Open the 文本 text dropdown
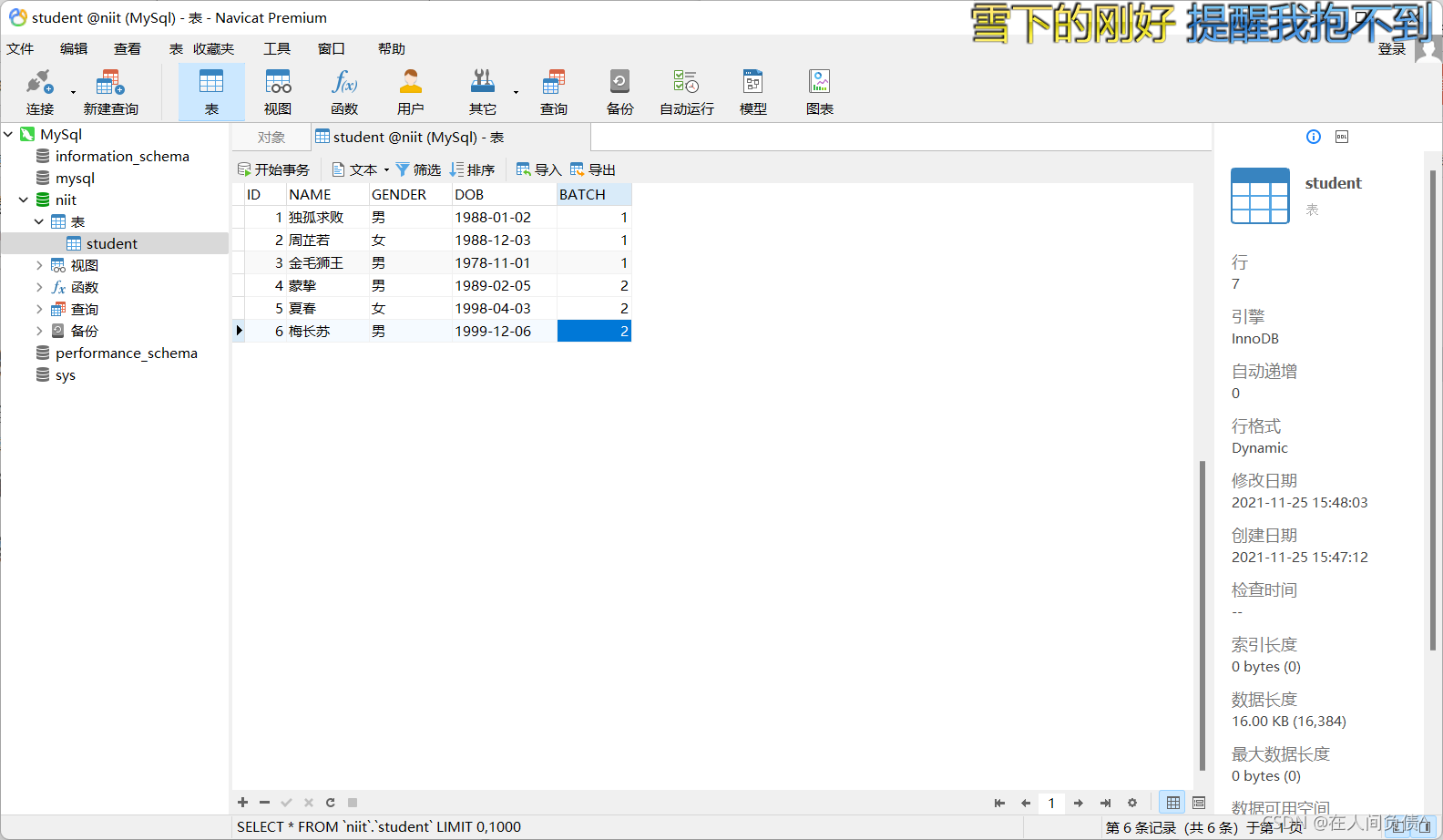The width and height of the screenshot is (1443, 840). (x=360, y=169)
